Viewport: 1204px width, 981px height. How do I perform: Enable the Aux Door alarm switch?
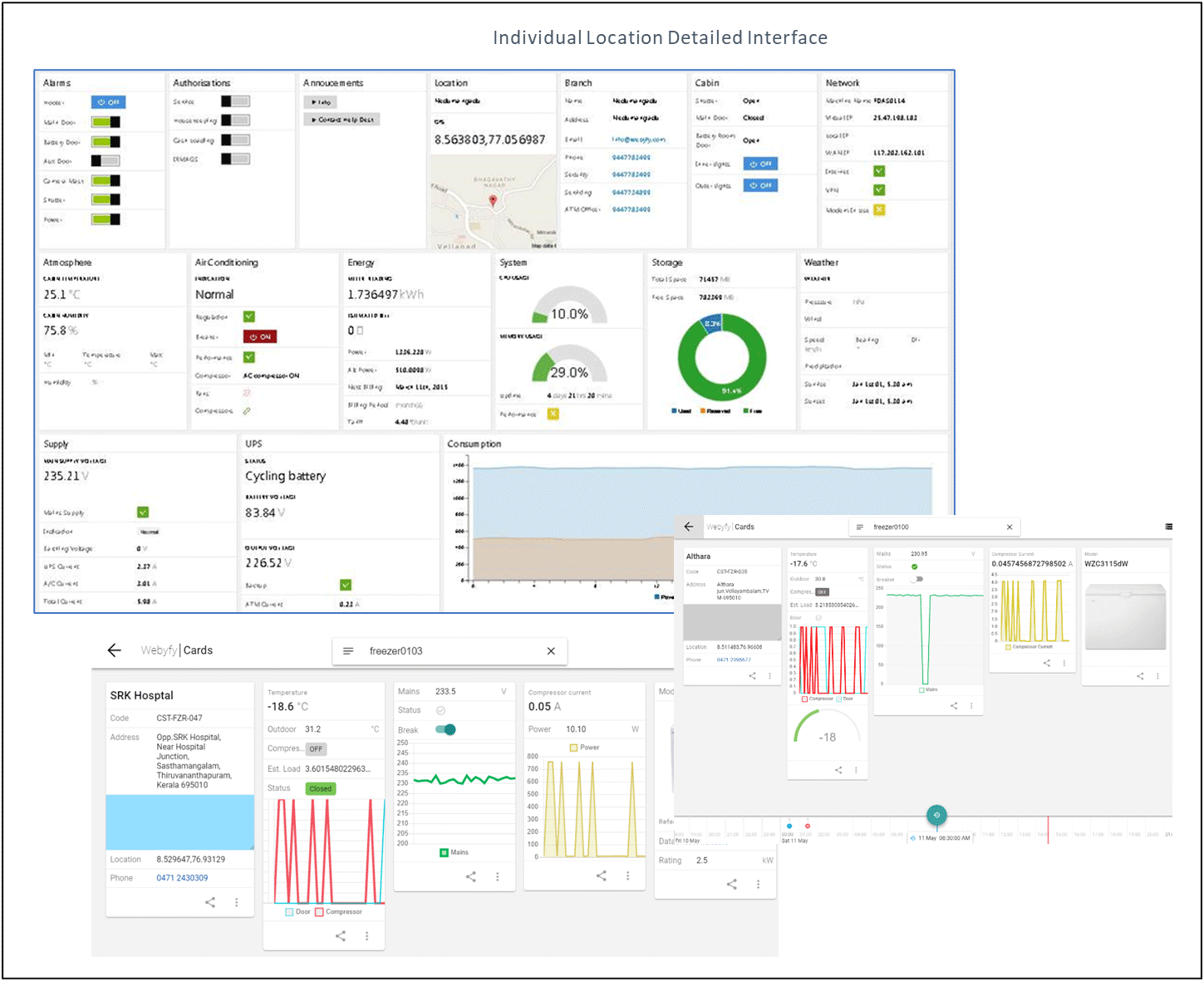tap(106, 161)
